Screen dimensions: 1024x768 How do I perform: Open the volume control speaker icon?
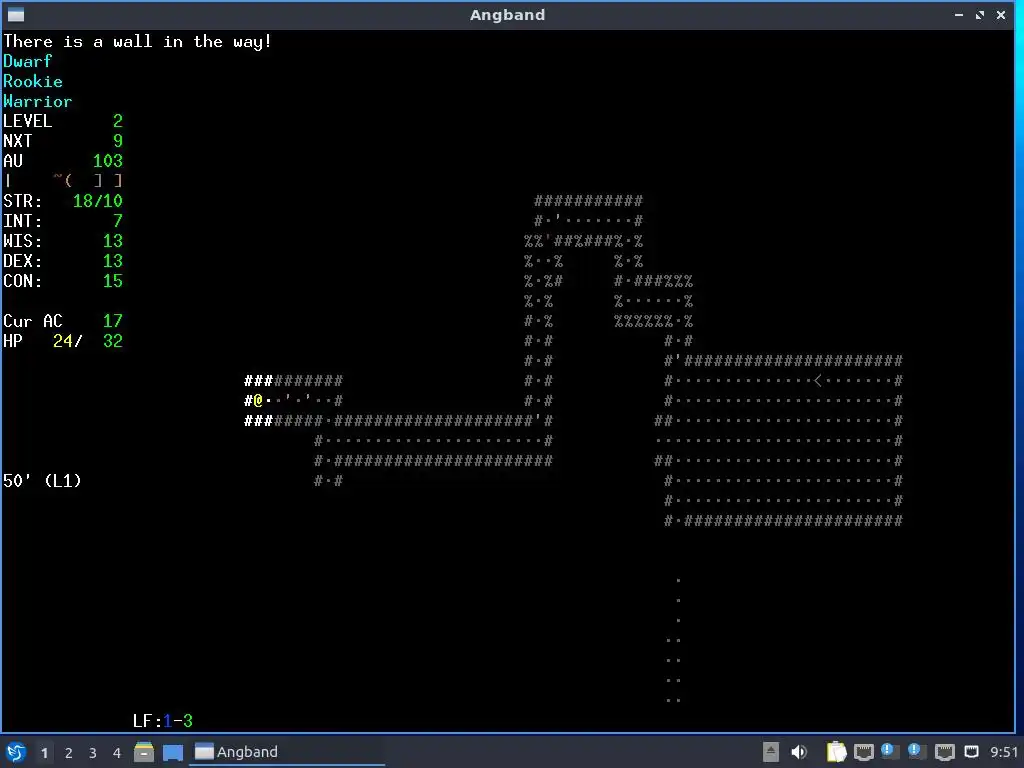click(x=799, y=752)
